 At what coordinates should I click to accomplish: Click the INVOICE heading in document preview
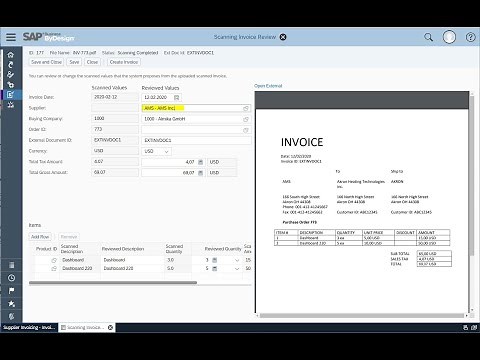(302, 142)
